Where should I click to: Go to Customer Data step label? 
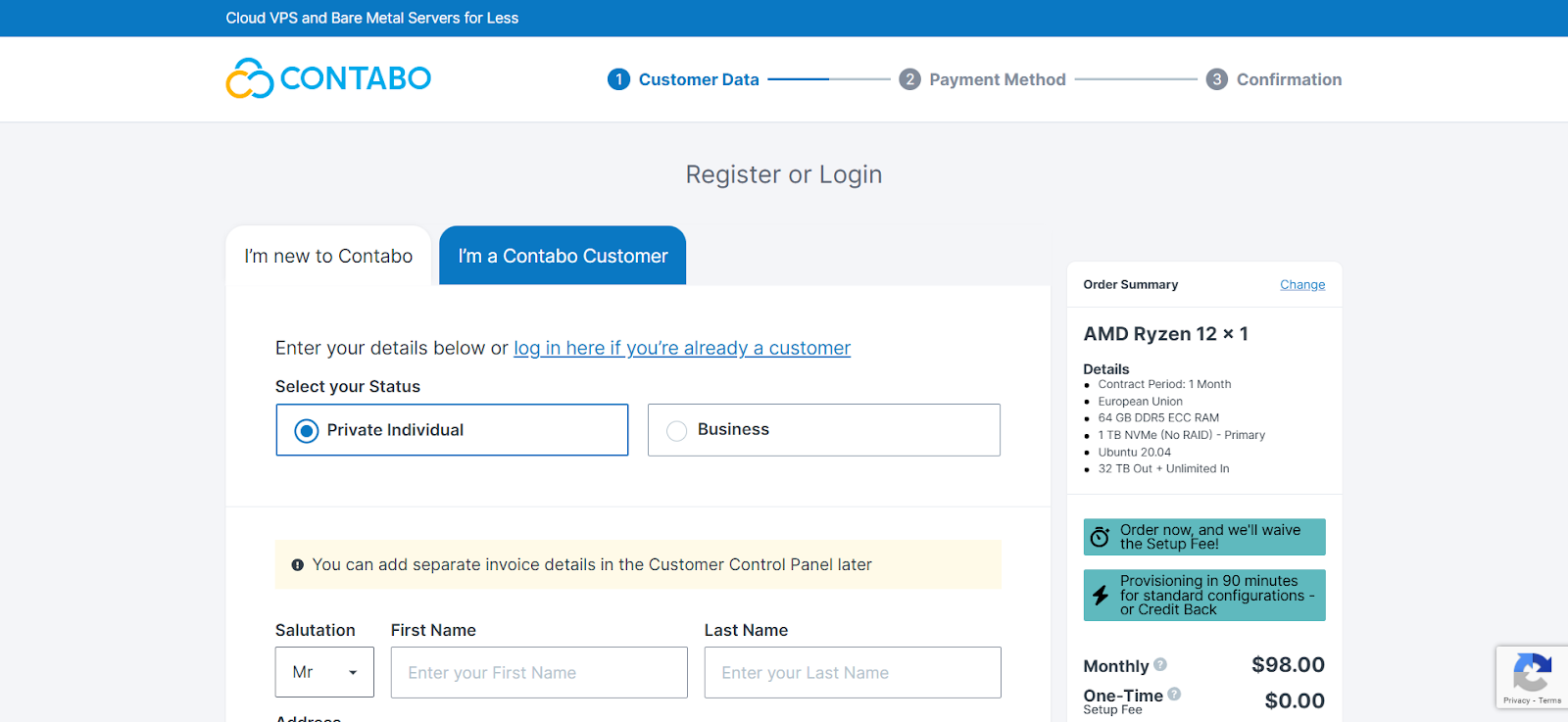coord(699,79)
